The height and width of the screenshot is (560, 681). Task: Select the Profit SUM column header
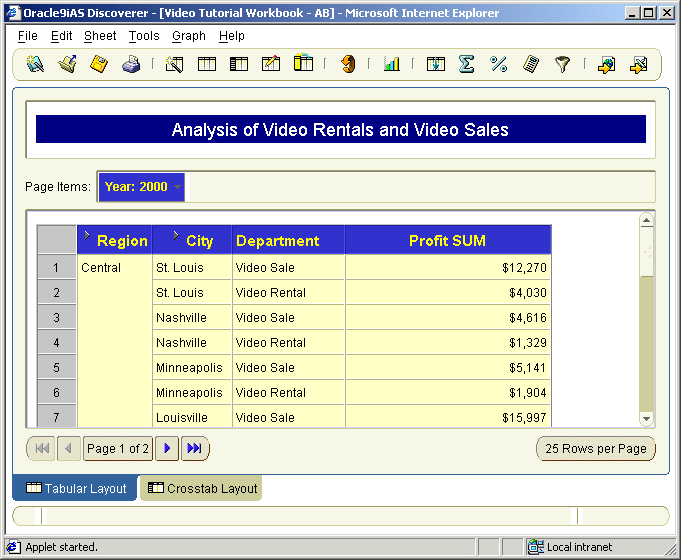(x=448, y=240)
